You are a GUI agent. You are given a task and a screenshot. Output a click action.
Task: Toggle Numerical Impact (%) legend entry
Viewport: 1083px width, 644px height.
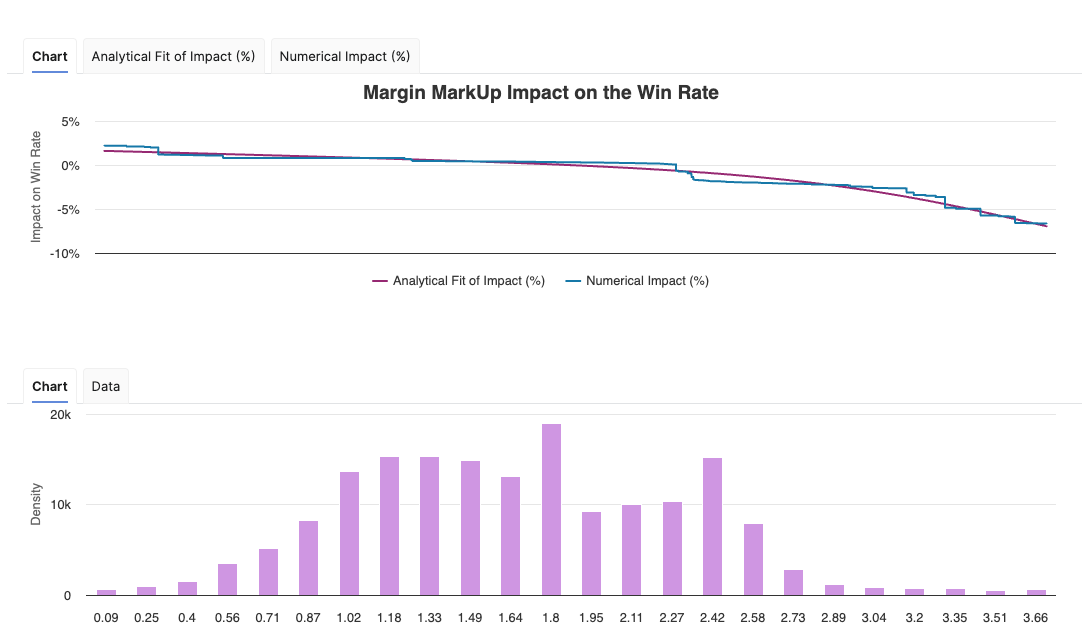click(x=647, y=281)
